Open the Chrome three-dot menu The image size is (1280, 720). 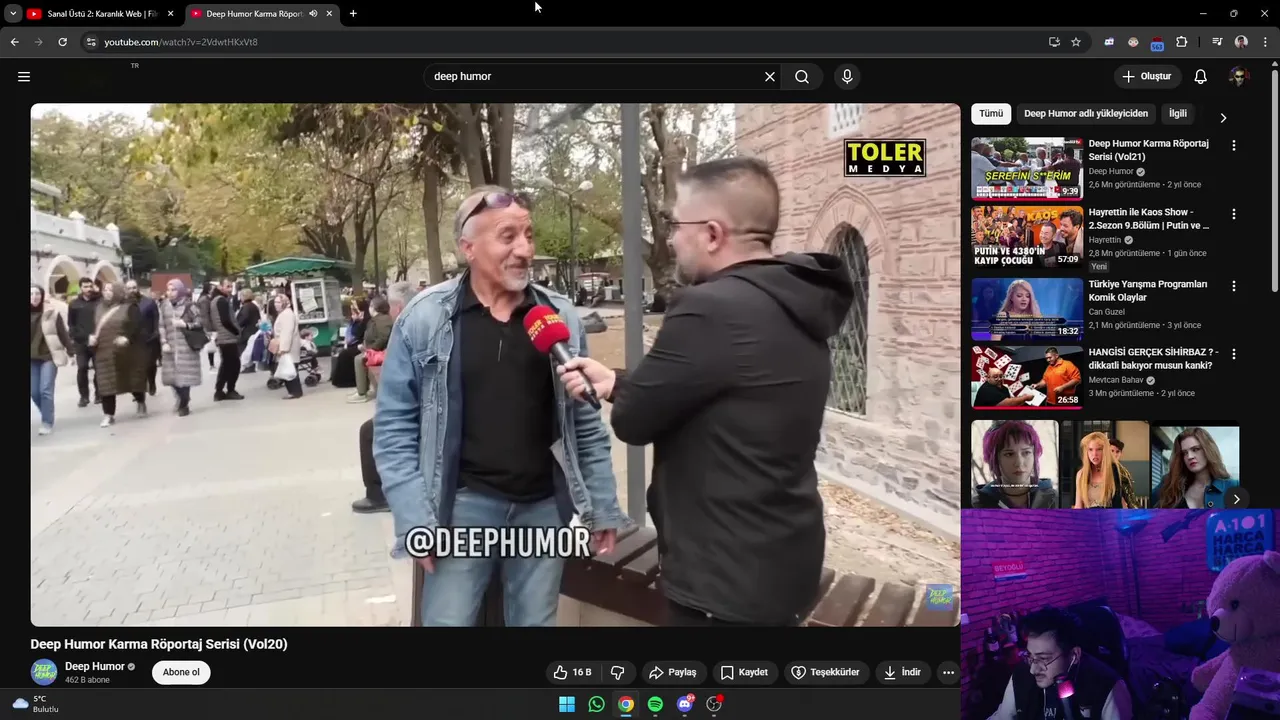1265,42
